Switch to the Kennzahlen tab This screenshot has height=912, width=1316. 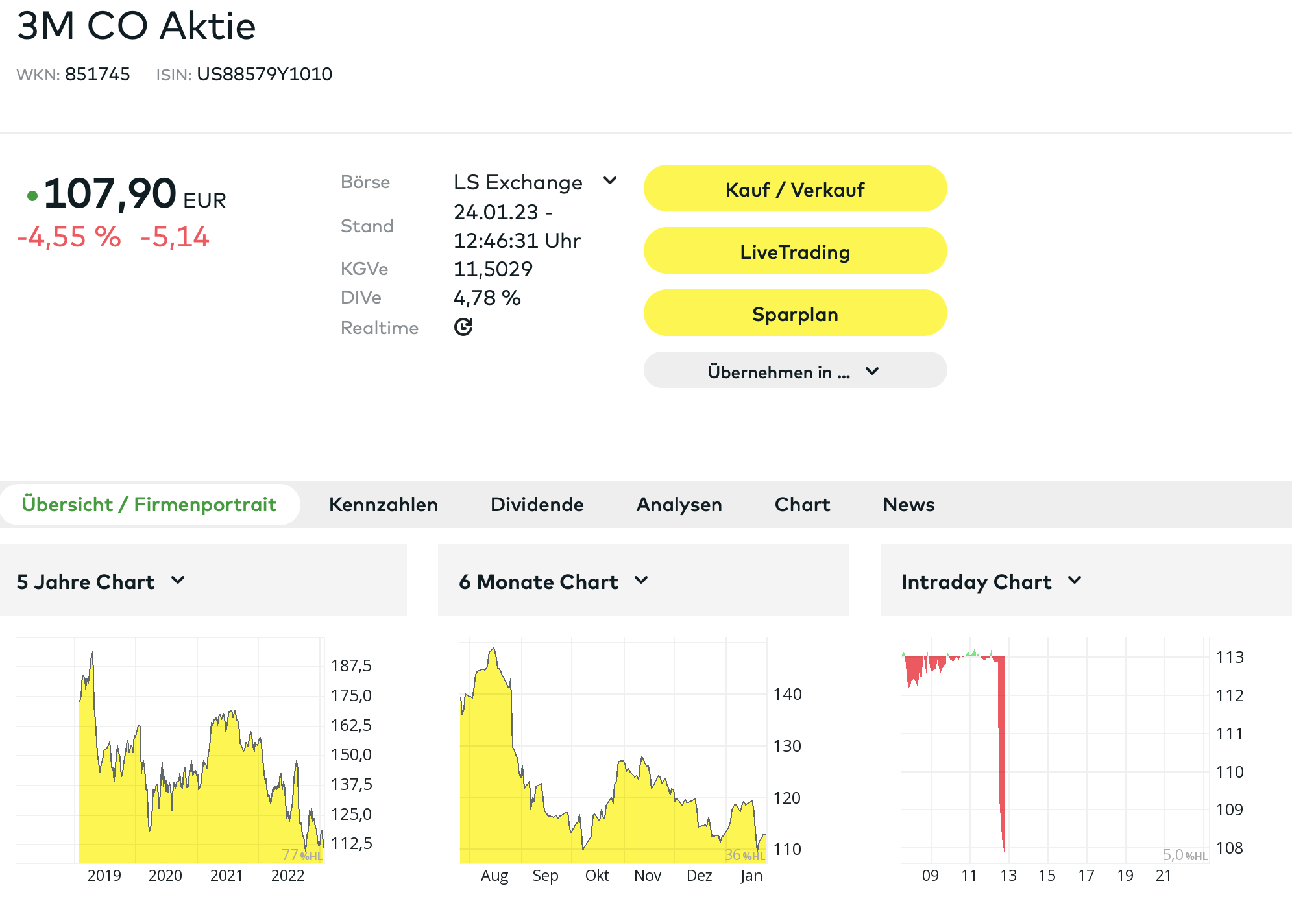pyautogui.click(x=383, y=505)
